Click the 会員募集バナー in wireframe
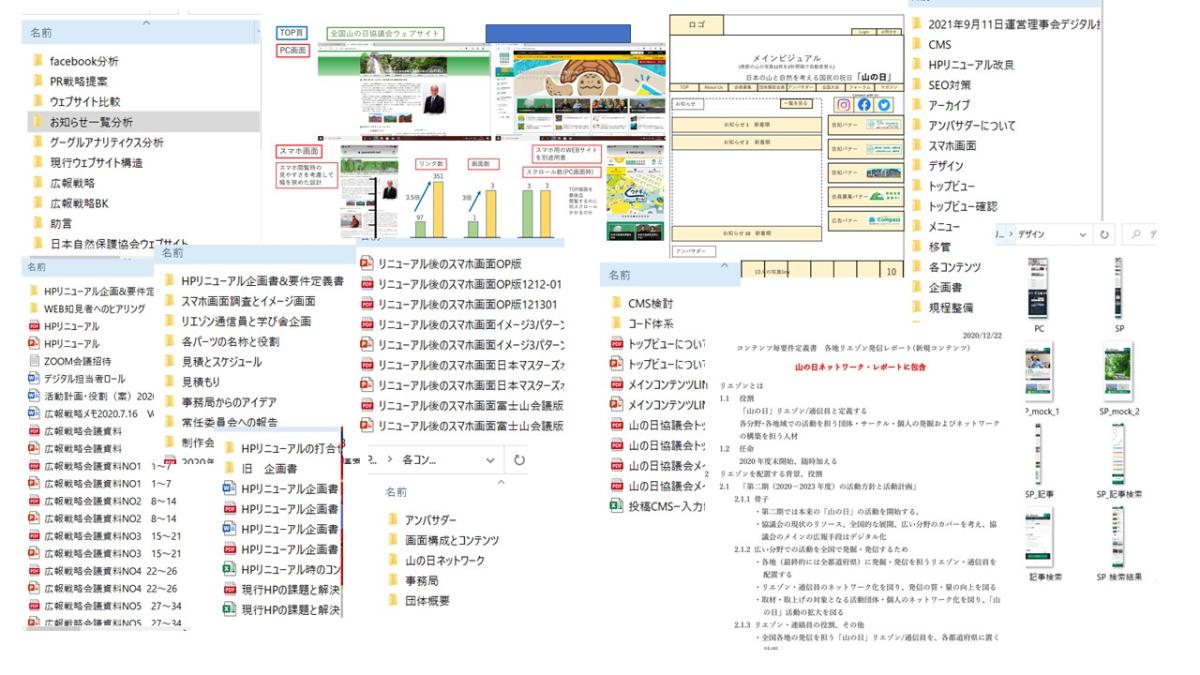 coord(866,196)
